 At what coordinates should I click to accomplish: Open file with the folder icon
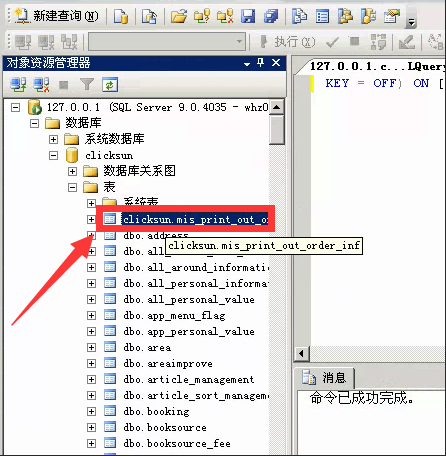(x=179, y=16)
